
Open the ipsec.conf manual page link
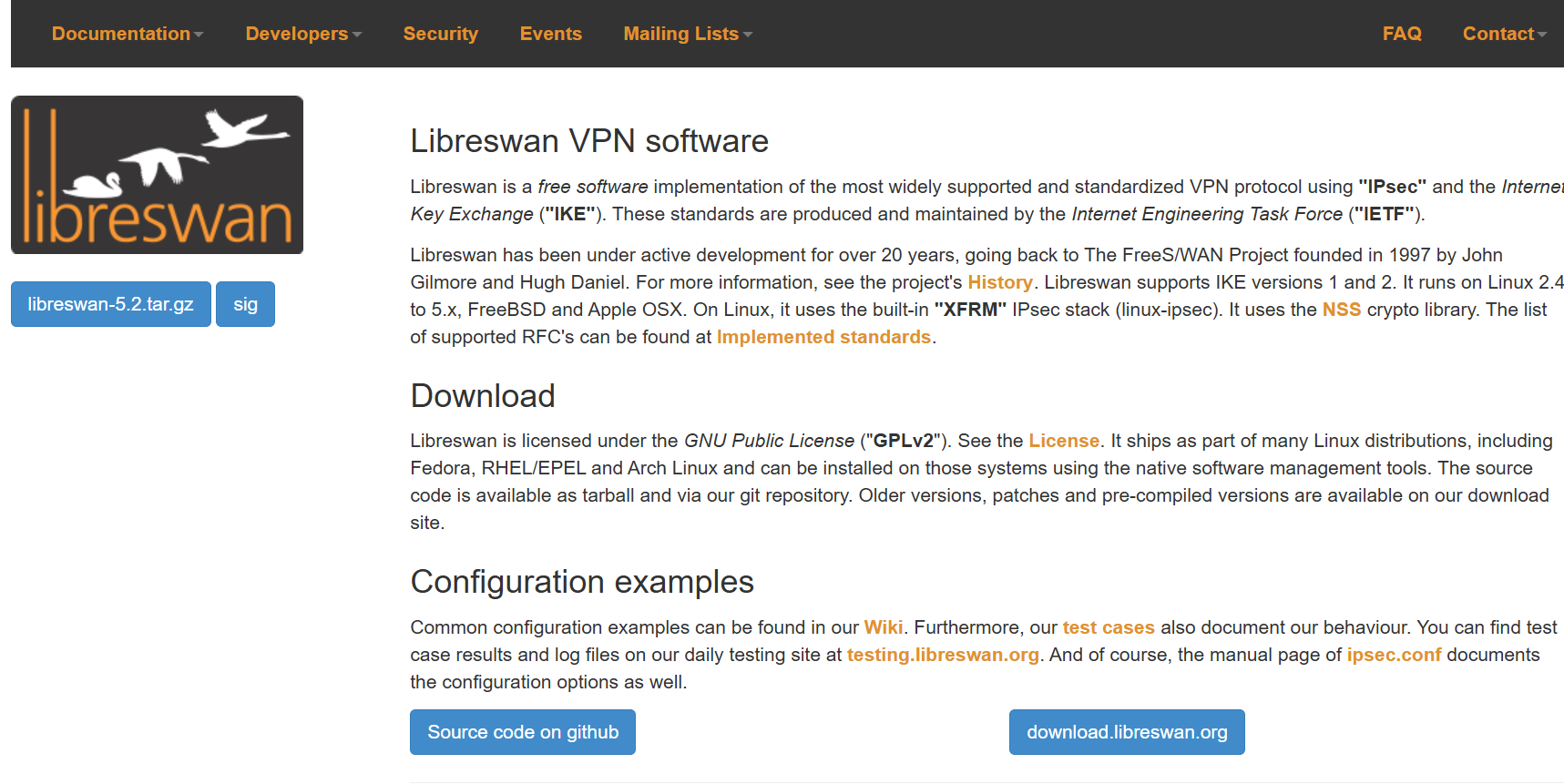click(x=1394, y=655)
